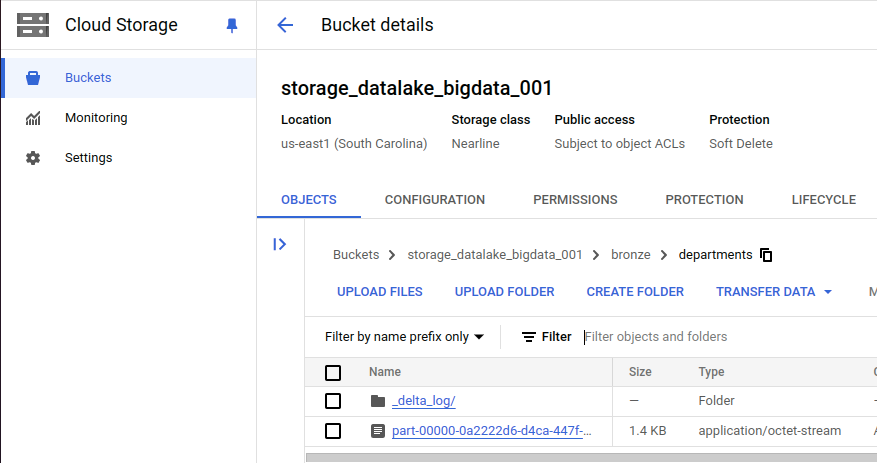
Task: Click the 'departments' breadcrumb label
Action: [715, 255]
